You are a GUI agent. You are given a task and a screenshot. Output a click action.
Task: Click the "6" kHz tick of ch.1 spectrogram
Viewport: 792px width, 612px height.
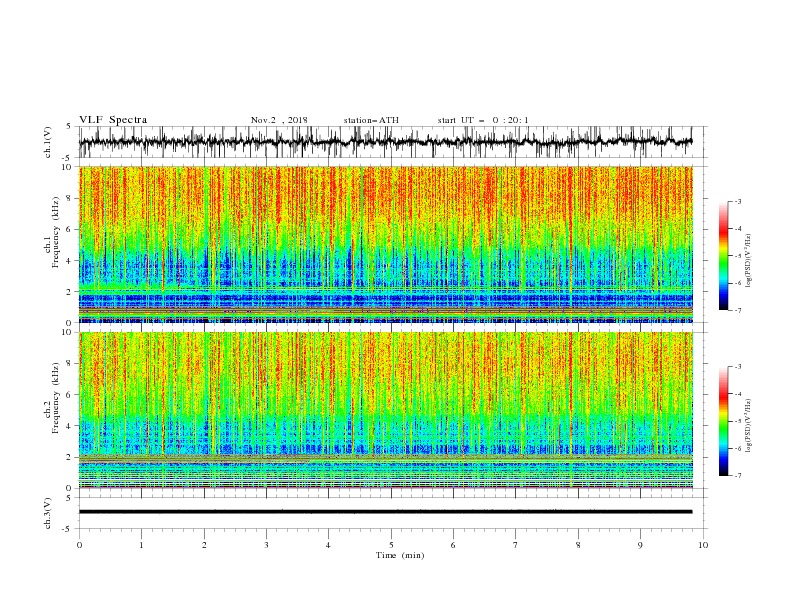click(69, 229)
